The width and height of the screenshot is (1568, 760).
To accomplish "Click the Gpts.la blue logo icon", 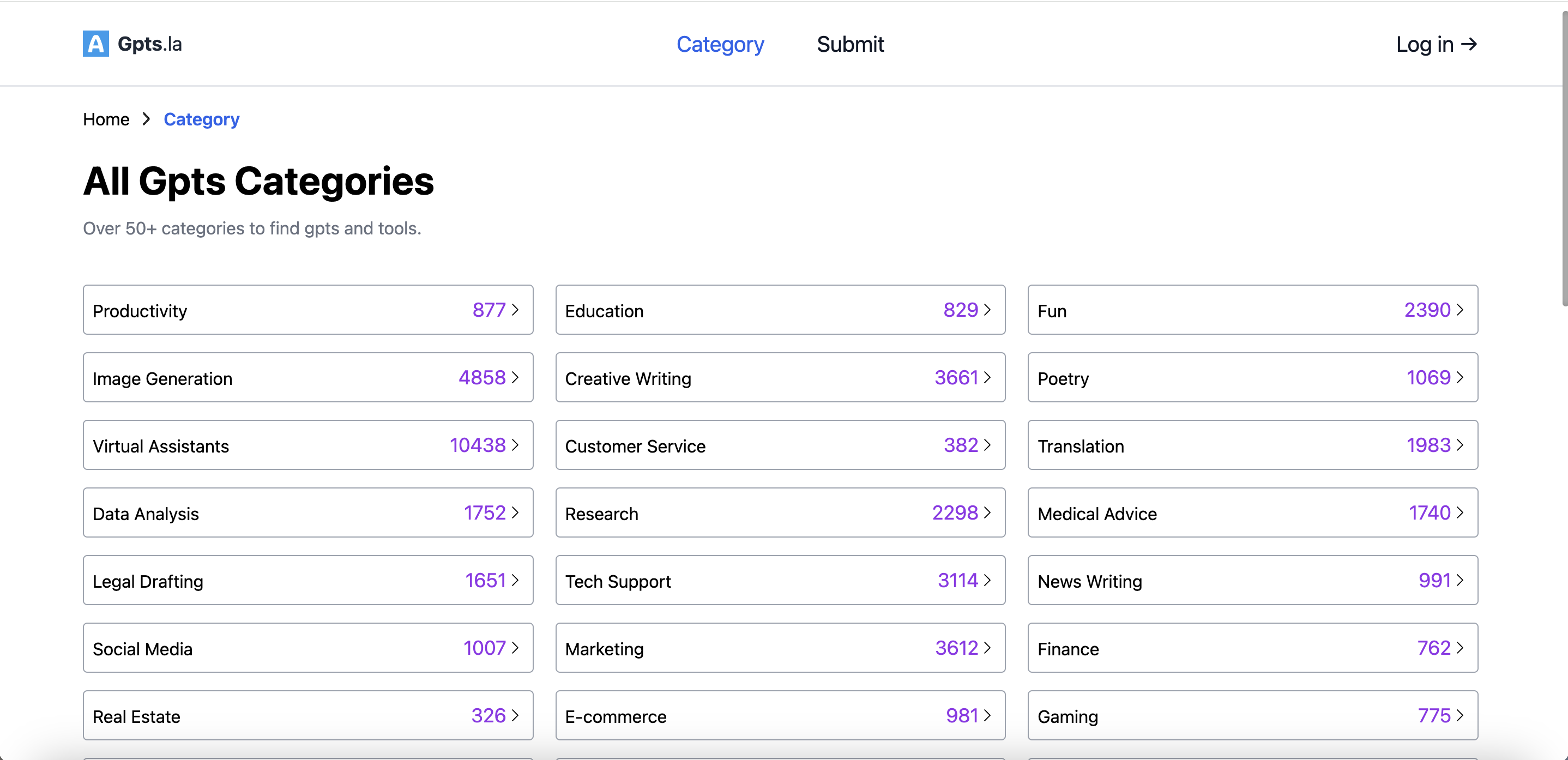I will [x=95, y=44].
